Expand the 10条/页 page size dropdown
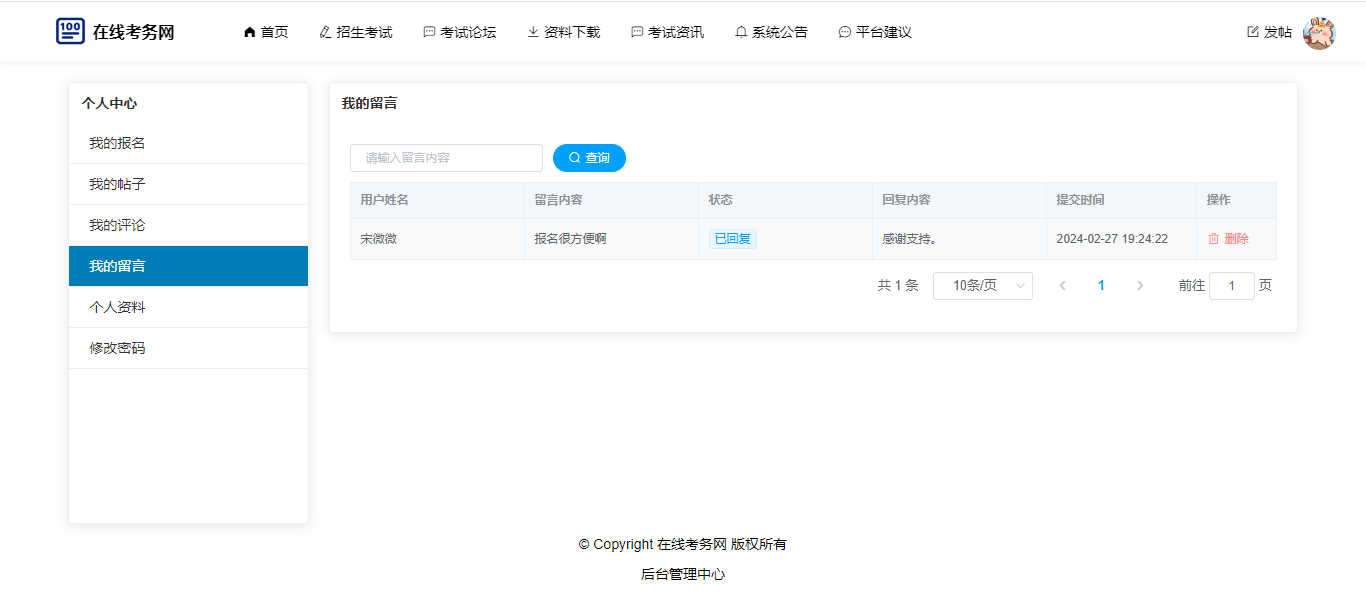The width and height of the screenshot is (1366, 609). [982, 286]
